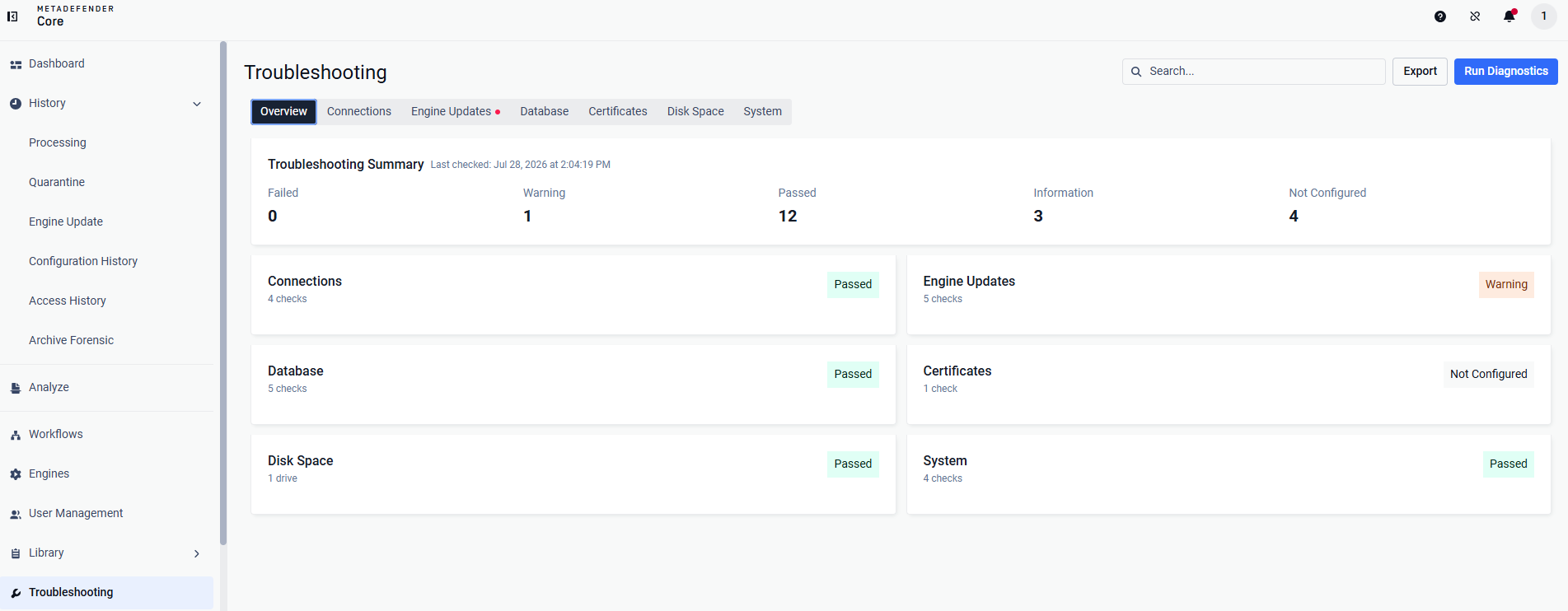Image resolution: width=1568 pixels, height=611 pixels.
Task: Open the Engine Updates tab
Action: (456, 112)
